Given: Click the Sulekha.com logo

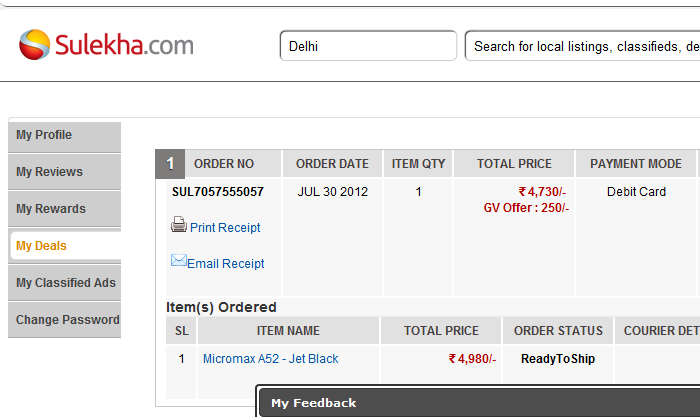Looking at the screenshot, I should coord(106,45).
